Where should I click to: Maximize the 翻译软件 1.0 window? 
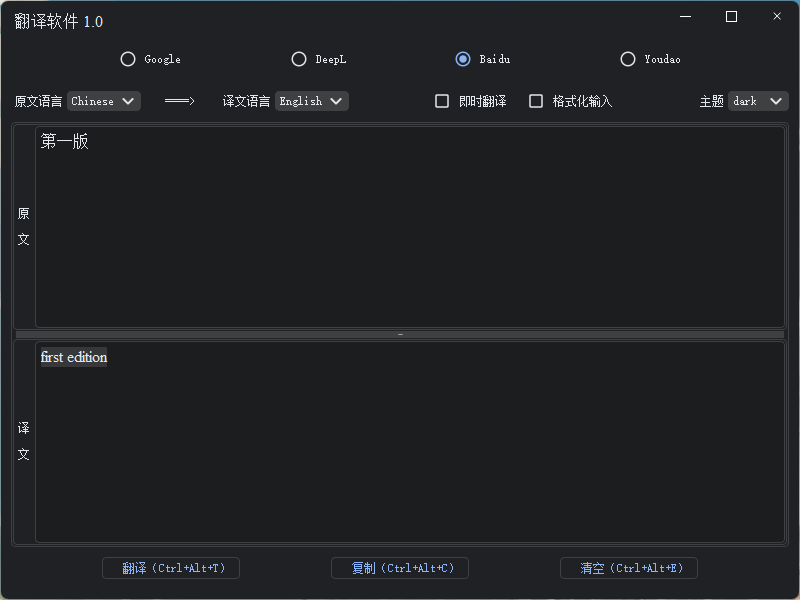pos(731,17)
